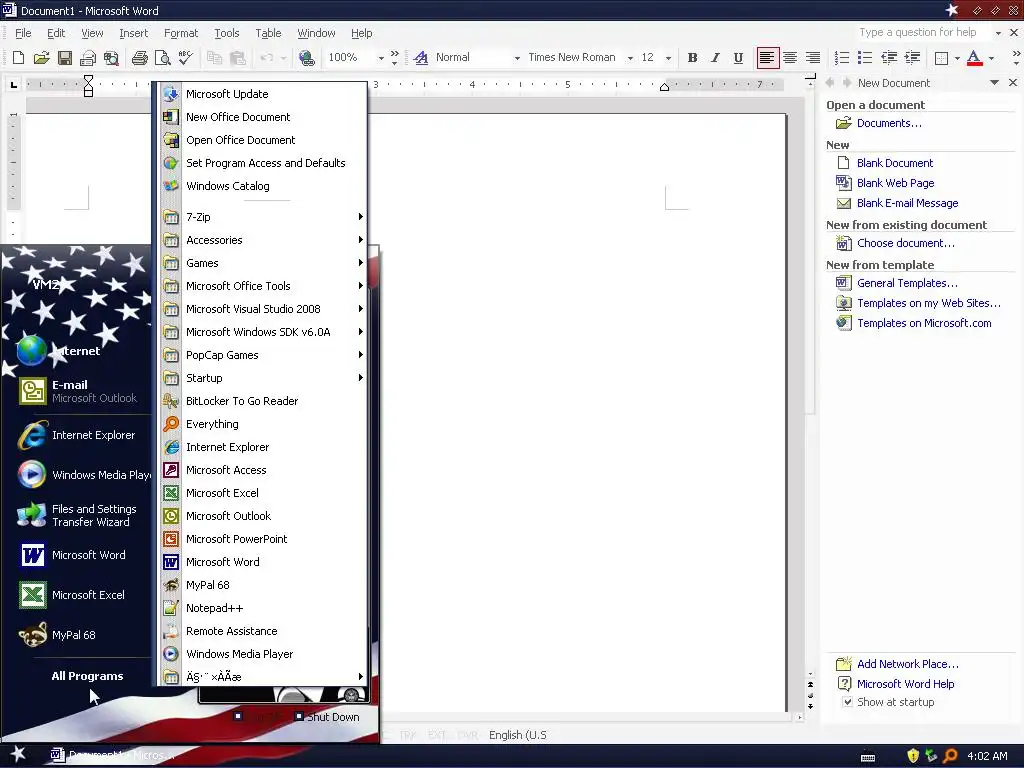This screenshot has width=1024, height=768.
Task: Open the Style dropdown showing Normal
Action: tap(517, 57)
